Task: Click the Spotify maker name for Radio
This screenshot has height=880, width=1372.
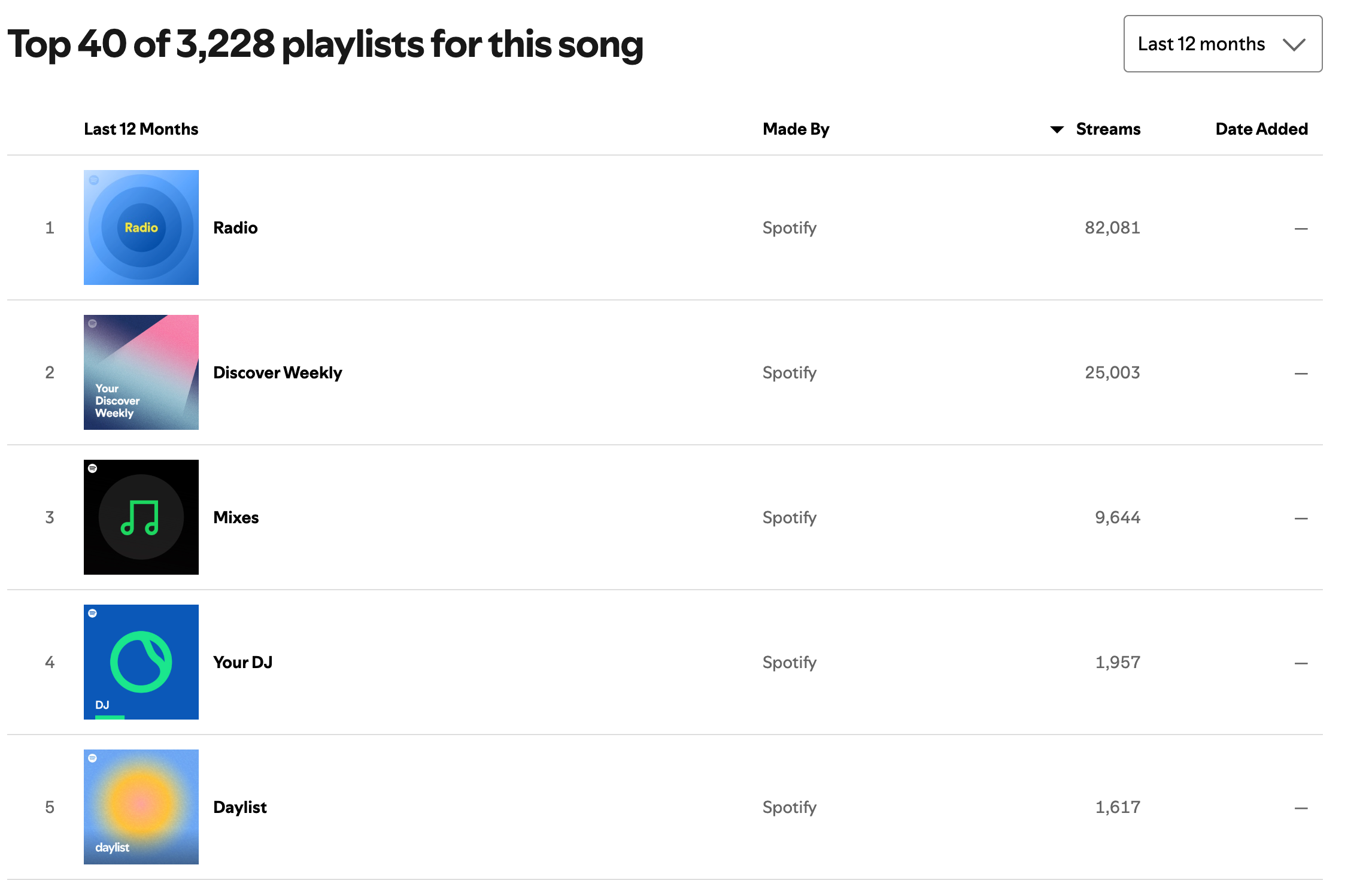Action: pyautogui.click(x=789, y=228)
